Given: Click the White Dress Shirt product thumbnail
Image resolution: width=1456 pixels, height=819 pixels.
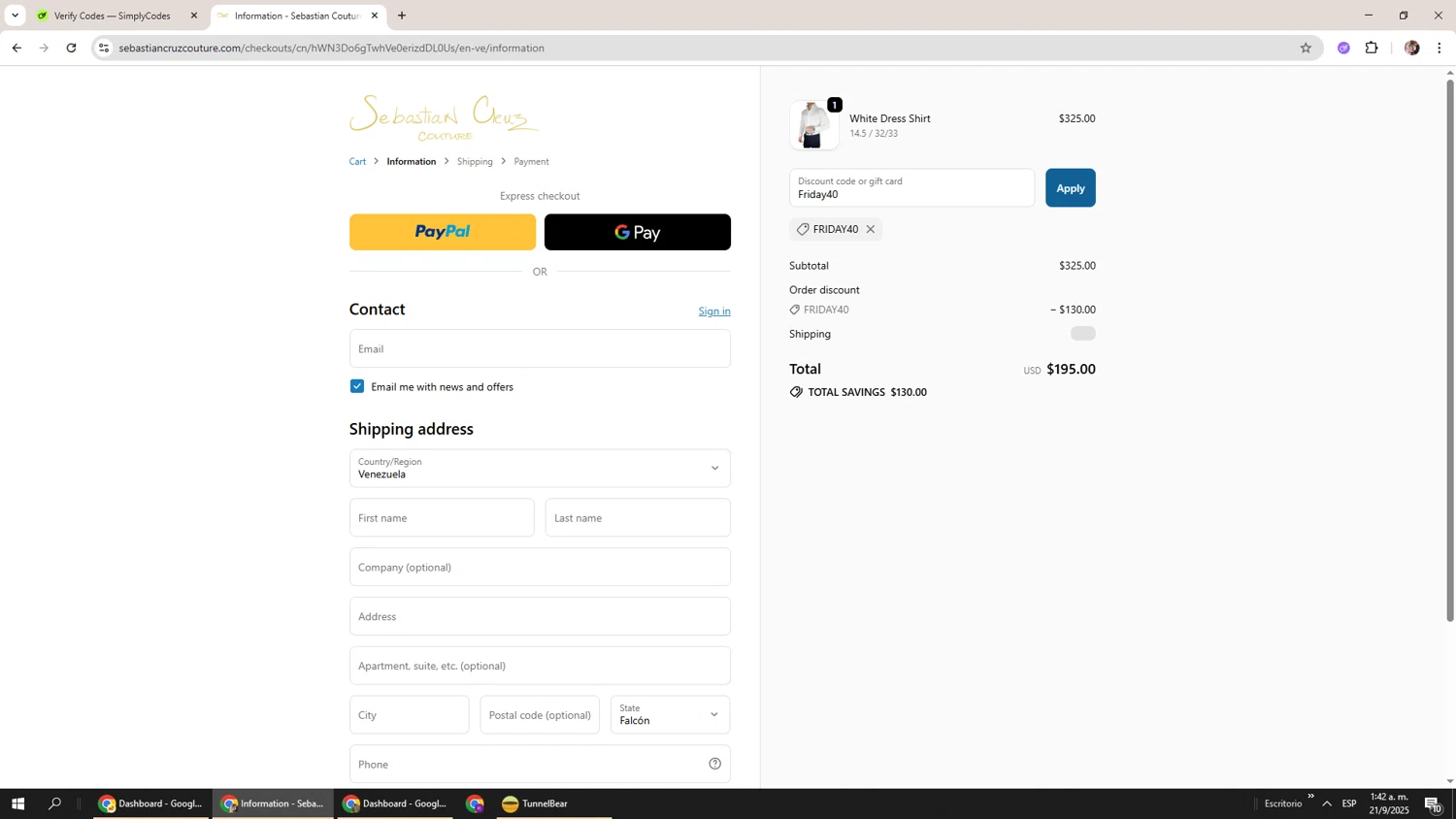Looking at the screenshot, I should click(x=813, y=125).
